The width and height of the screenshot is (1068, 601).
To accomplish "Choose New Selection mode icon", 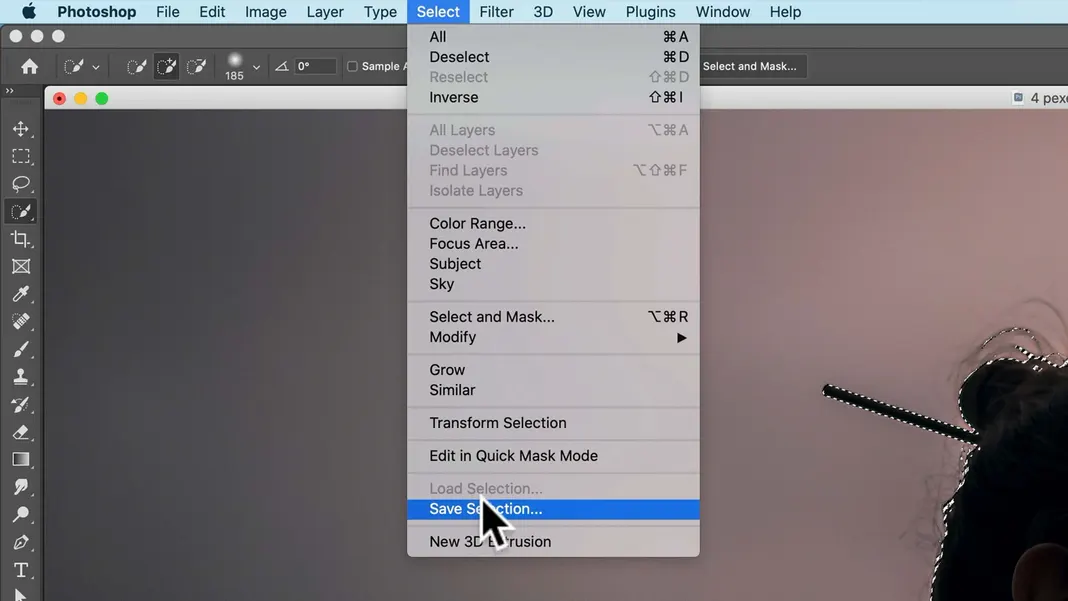I will pos(136,66).
